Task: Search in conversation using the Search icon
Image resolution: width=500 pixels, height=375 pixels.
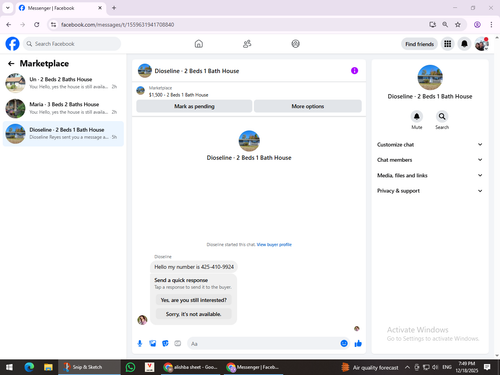Action: (442, 116)
